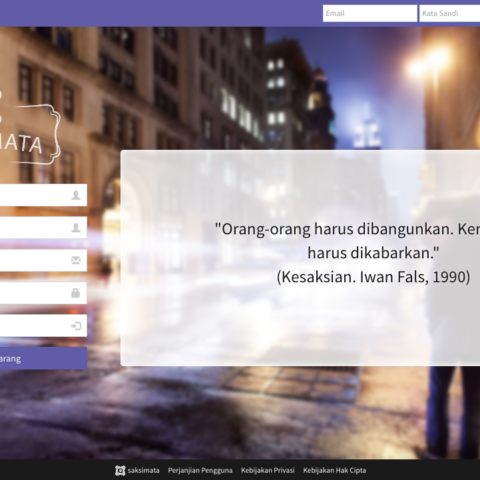Click the padlock icon in the signup form
This screenshot has width=480, height=480.
pos(76,293)
